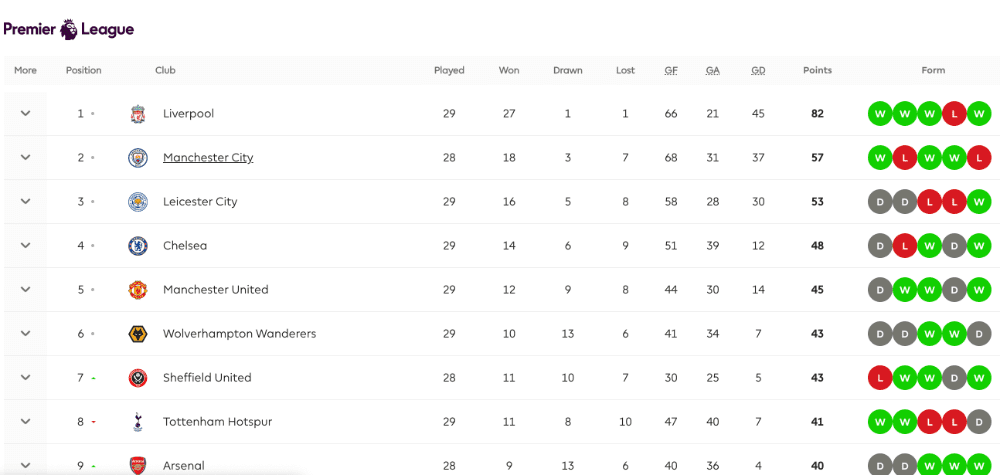
Task: Expand Tottenham Hotspur row details
Action: [26, 421]
